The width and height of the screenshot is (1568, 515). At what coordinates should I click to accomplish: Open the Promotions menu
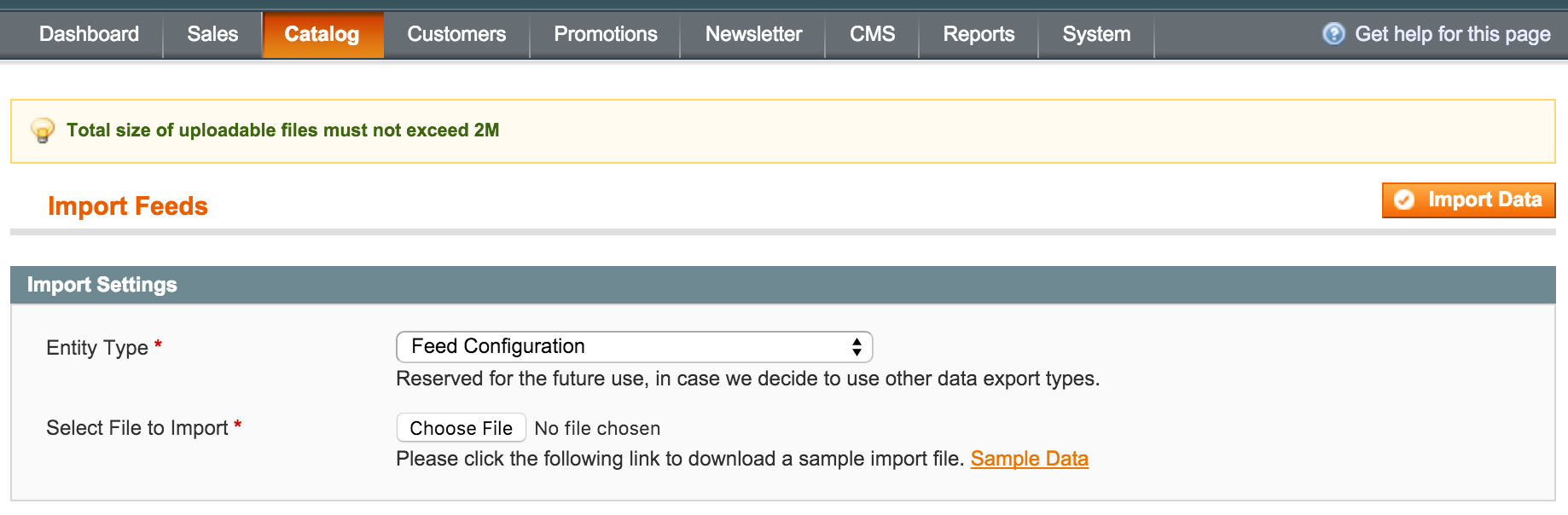pyautogui.click(x=606, y=34)
